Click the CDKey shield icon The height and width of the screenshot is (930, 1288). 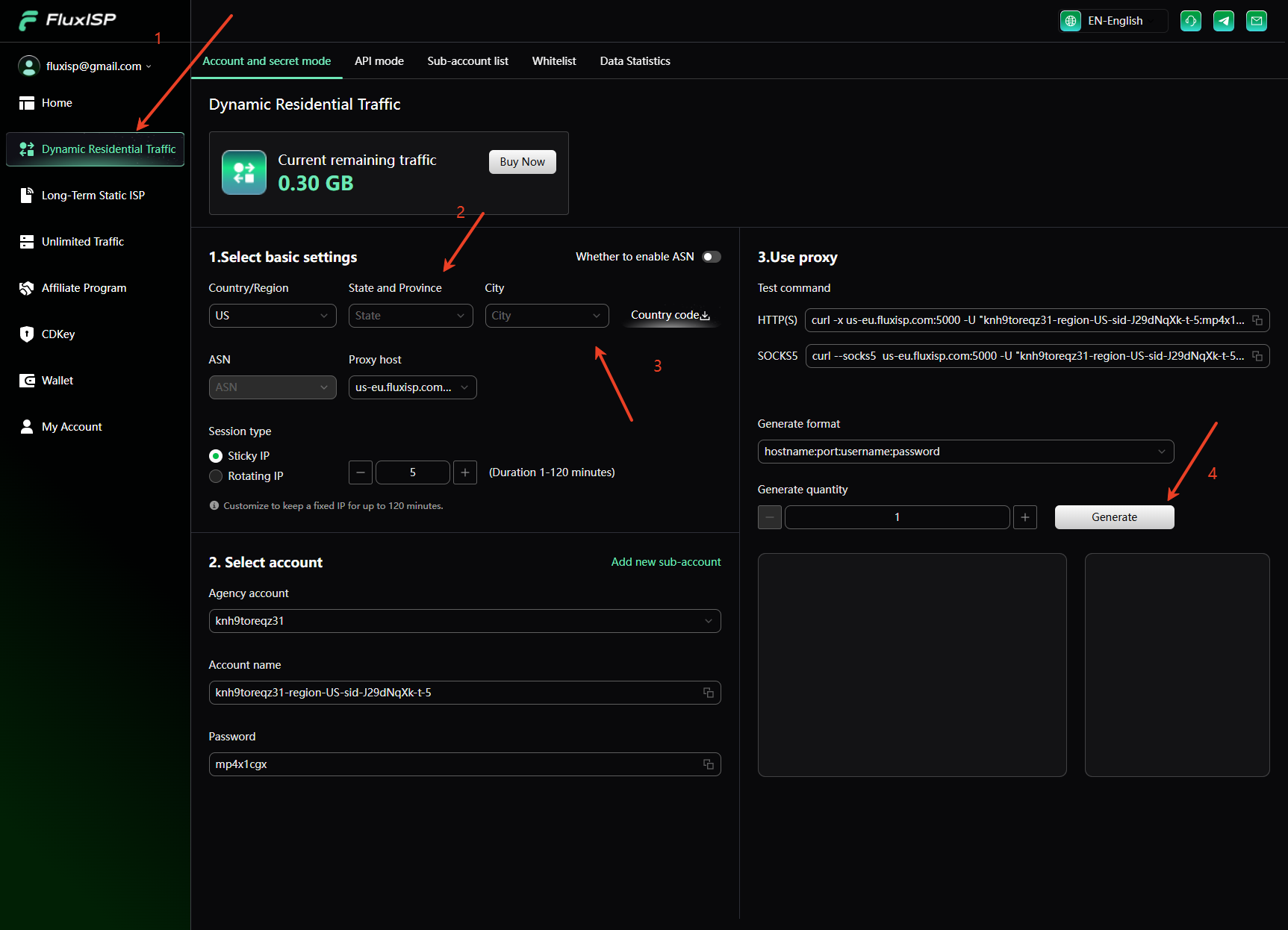pyautogui.click(x=27, y=334)
